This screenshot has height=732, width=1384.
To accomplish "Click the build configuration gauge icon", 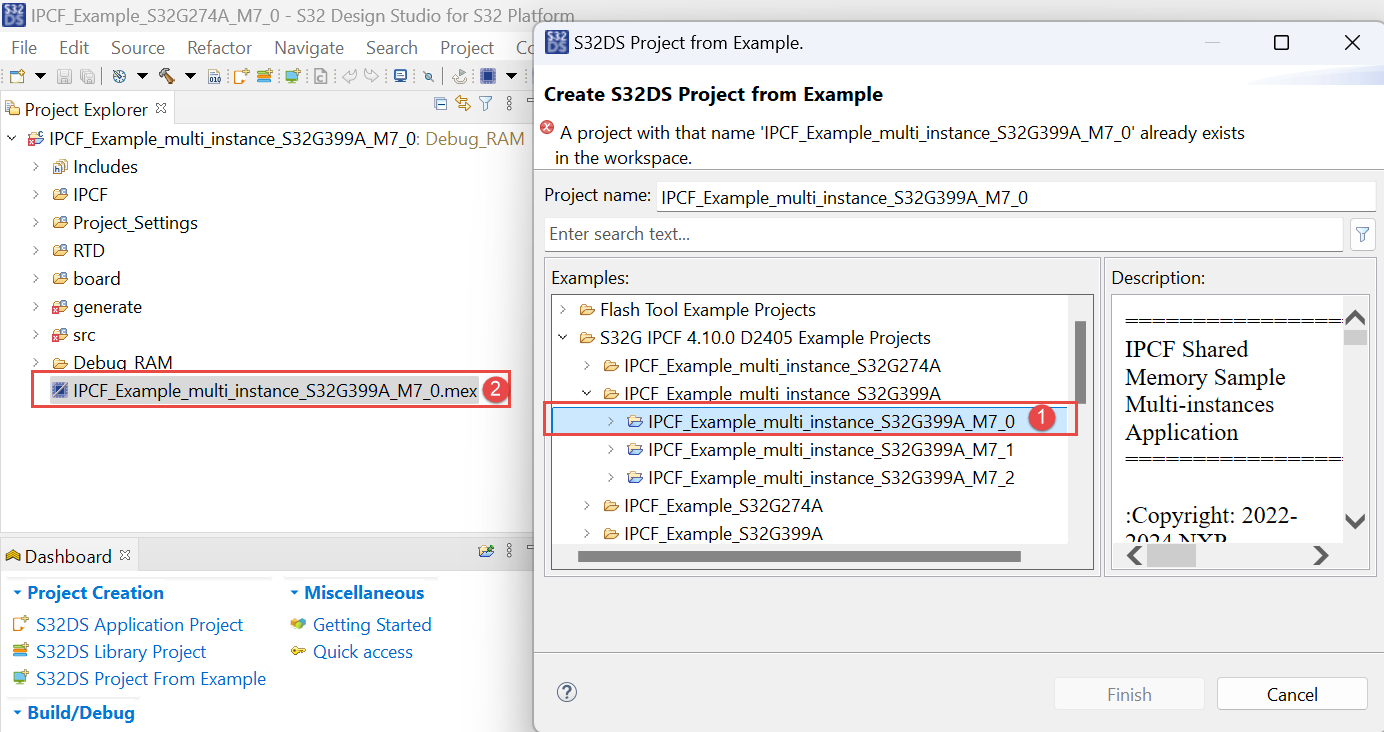I will [x=119, y=76].
